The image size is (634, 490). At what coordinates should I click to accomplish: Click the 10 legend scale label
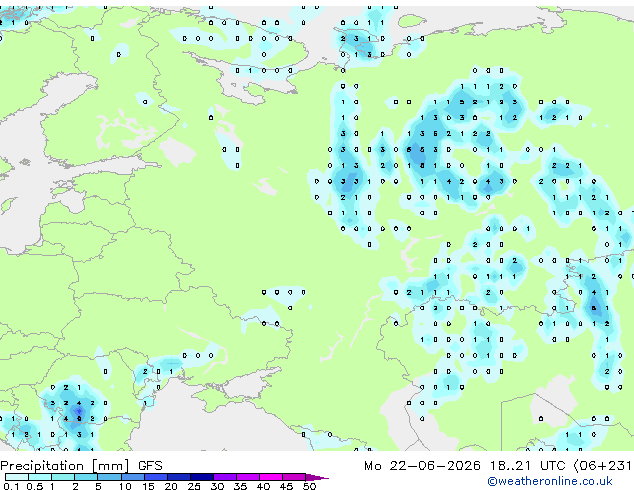pos(125,486)
